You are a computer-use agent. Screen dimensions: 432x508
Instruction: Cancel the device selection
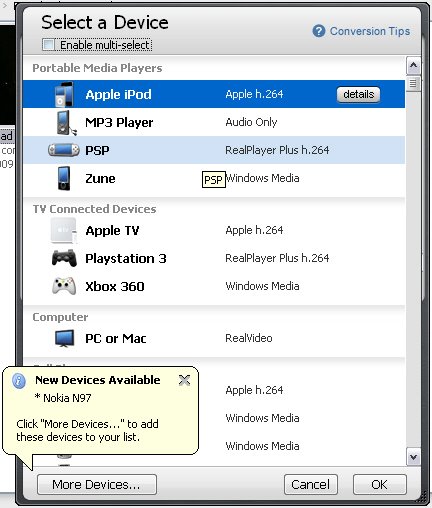311,484
